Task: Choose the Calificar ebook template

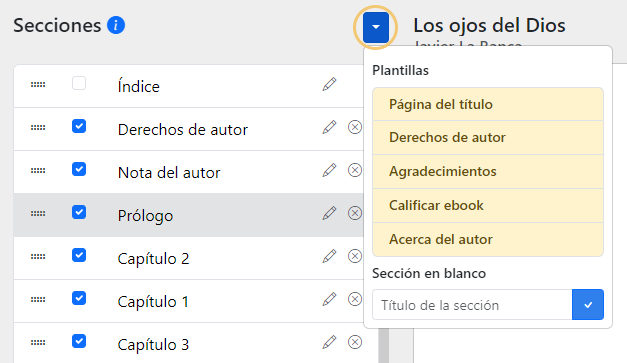Action: pyautogui.click(x=488, y=205)
